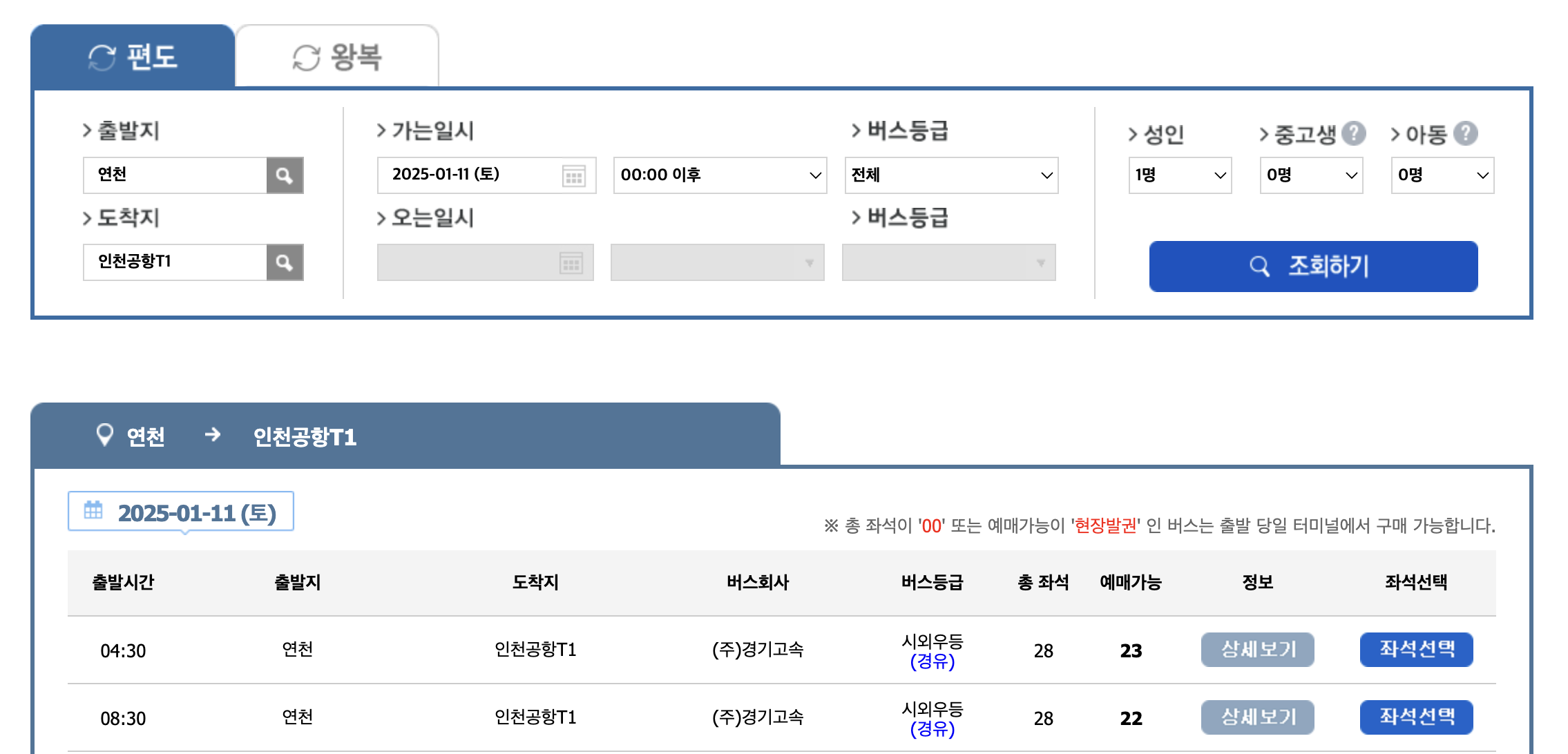Open the departure time dropdown showing 00:00 이후
Image resolution: width=1568 pixels, height=754 pixels.
720,175
